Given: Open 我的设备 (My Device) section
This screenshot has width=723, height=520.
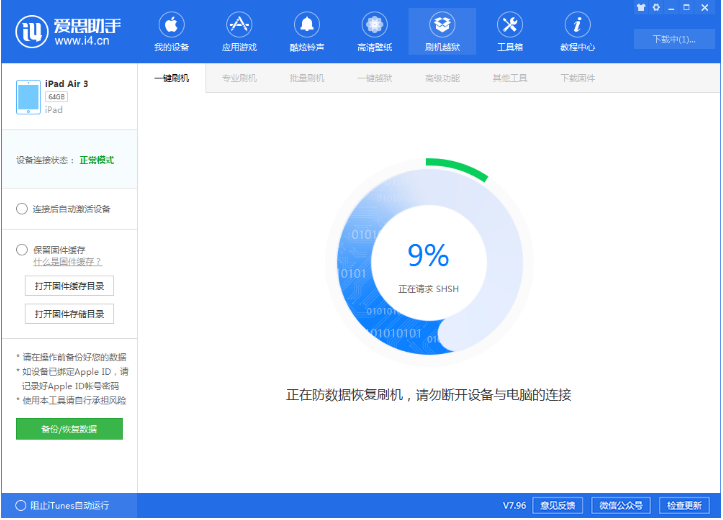Looking at the screenshot, I should (x=171, y=32).
